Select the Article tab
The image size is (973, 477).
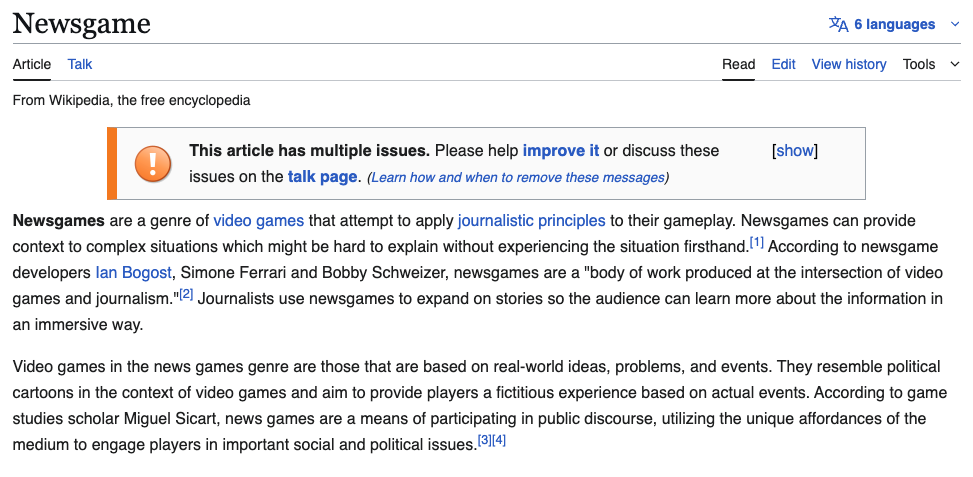point(32,64)
